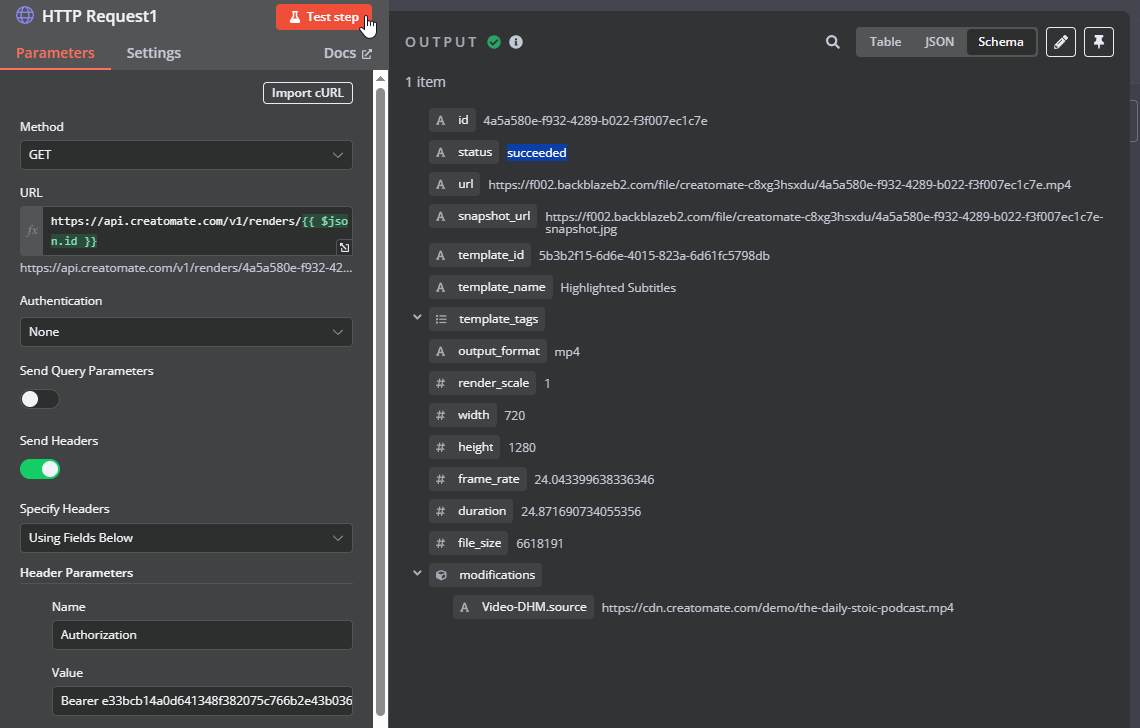Click the highlighted succeeded value
This screenshot has height=728, width=1140.
pyautogui.click(x=537, y=153)
